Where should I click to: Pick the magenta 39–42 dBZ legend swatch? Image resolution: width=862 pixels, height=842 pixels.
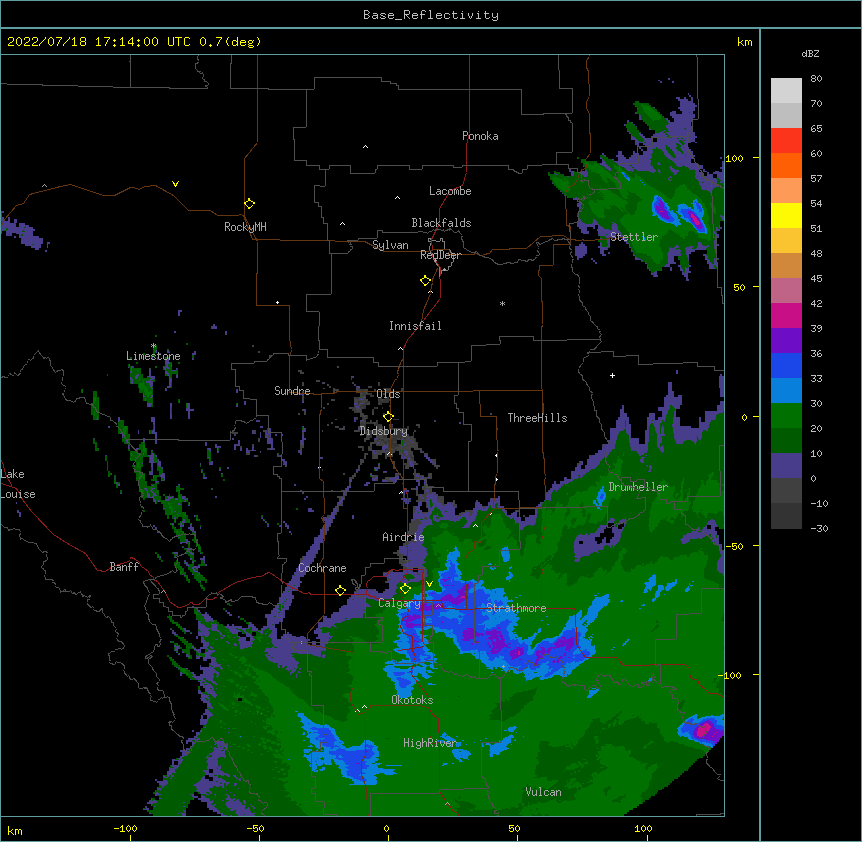(x=786, y=315)
